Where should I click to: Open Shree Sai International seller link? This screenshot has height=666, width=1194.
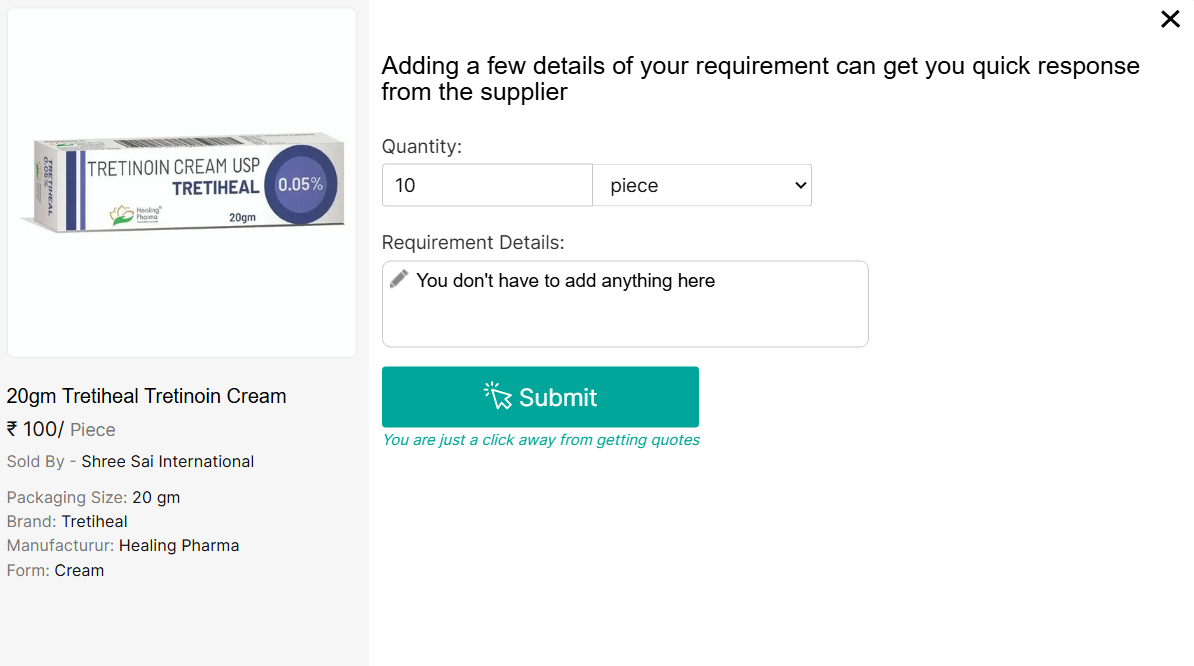(x=167, y=461)
